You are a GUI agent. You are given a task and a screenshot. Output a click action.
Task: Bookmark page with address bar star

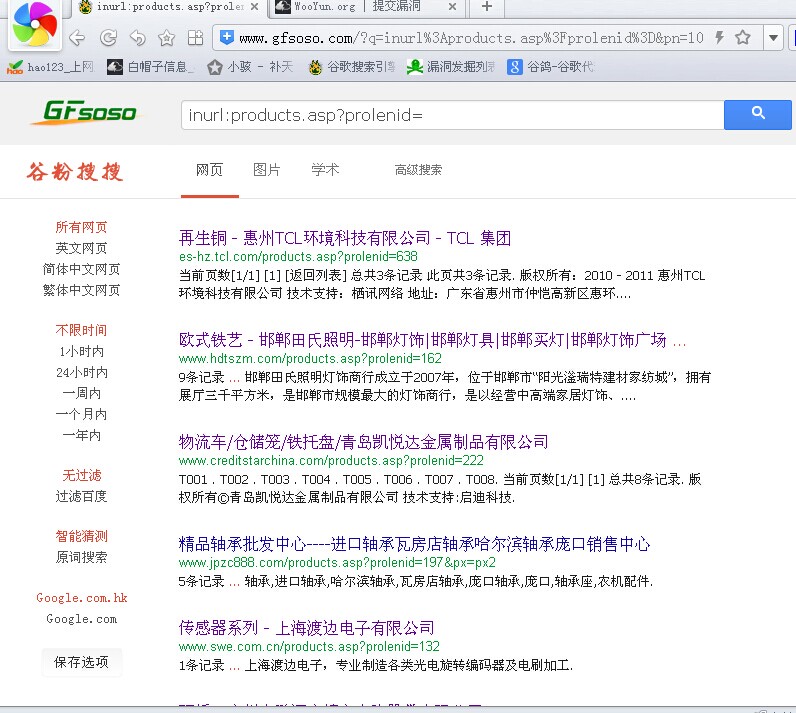pyautogui.click(x=743, y=37)
